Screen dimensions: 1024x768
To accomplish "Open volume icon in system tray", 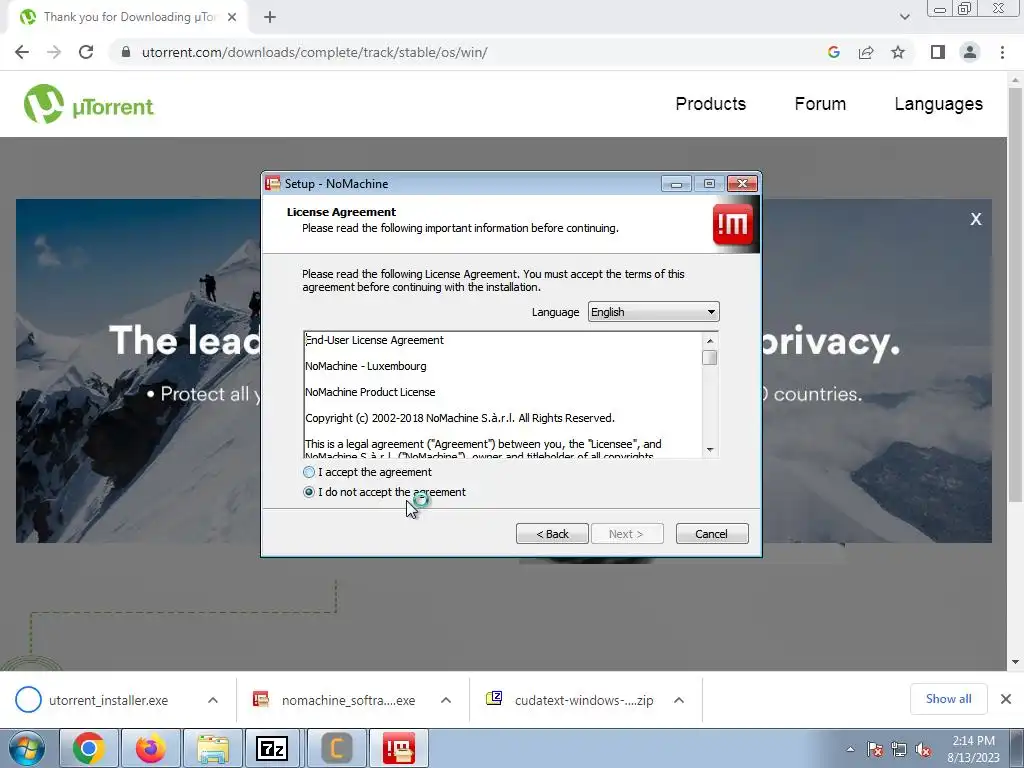I will click(923, 749).
